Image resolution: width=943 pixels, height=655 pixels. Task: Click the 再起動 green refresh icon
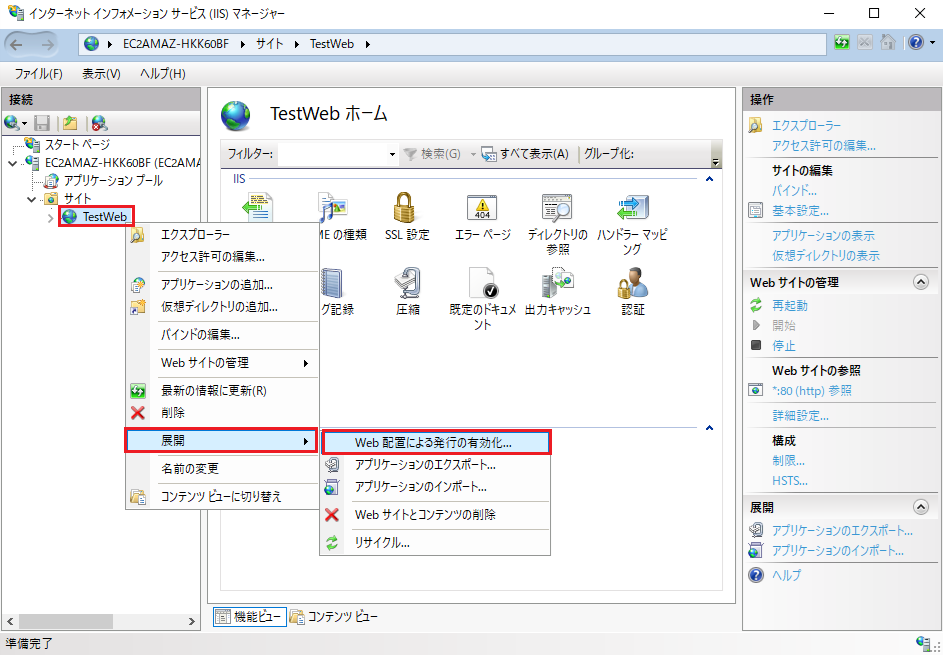click(x=756, y=305)
